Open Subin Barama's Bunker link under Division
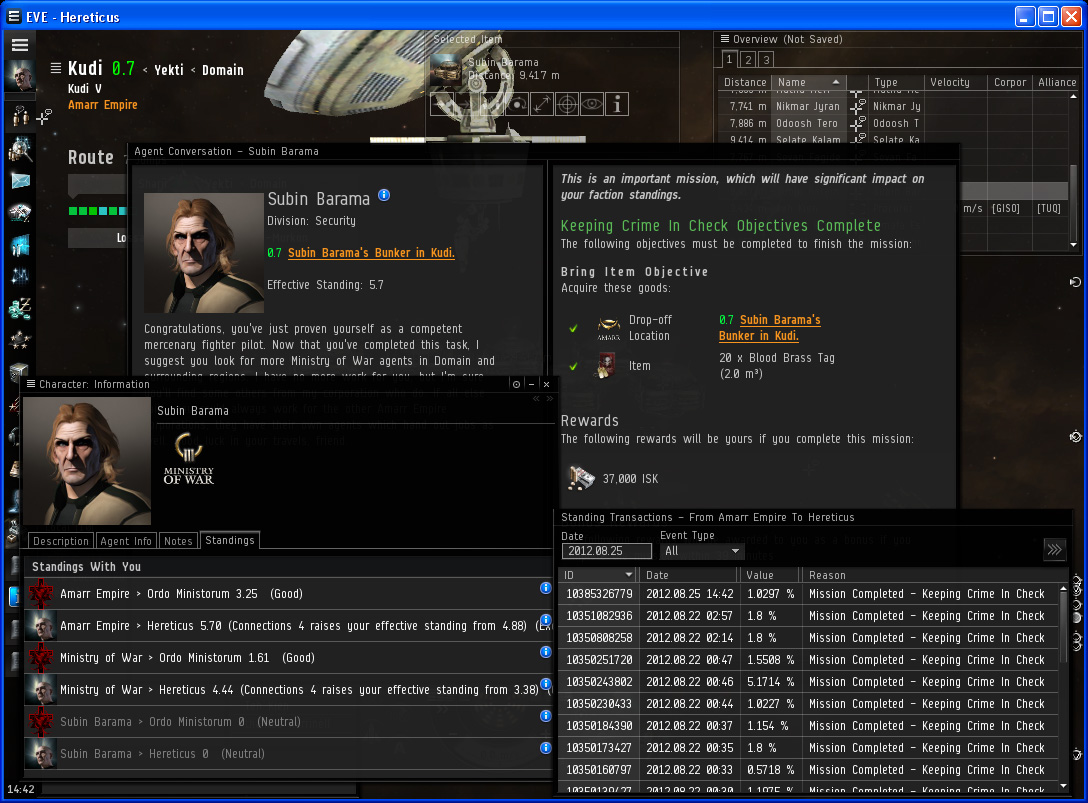Screen dimensions: 1088x803 pos(371,253)
